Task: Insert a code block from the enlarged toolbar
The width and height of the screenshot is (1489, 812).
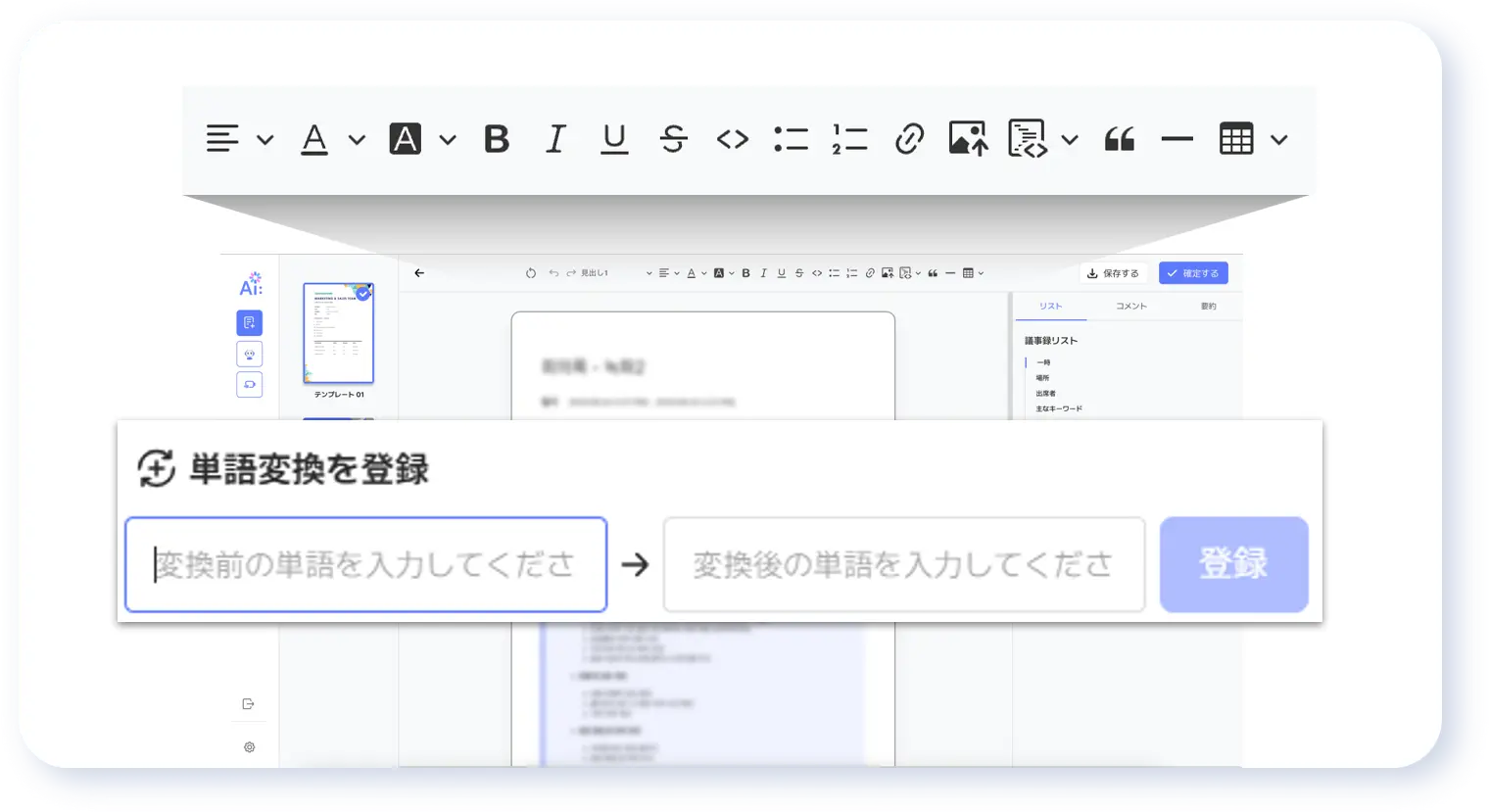Action: click(1028, 139)
